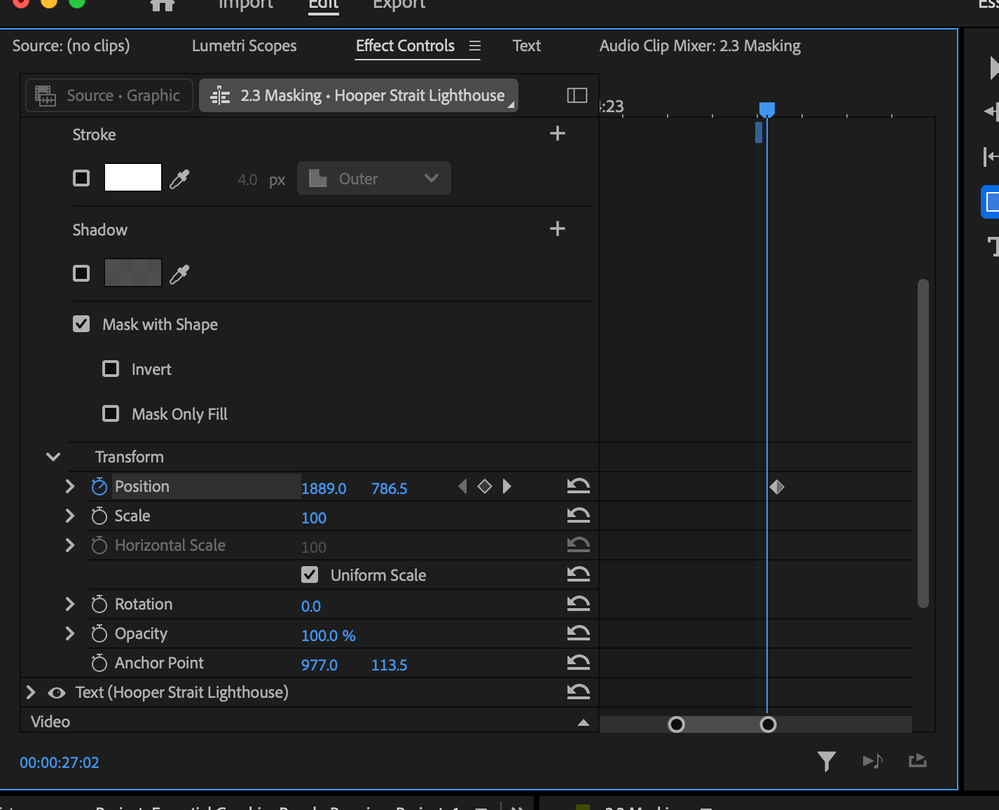Open the Outer stroke position dropdown
Image resolution: width=999 pixels, height=810 pixels.
pyautogui.click(x=374, y=178)
